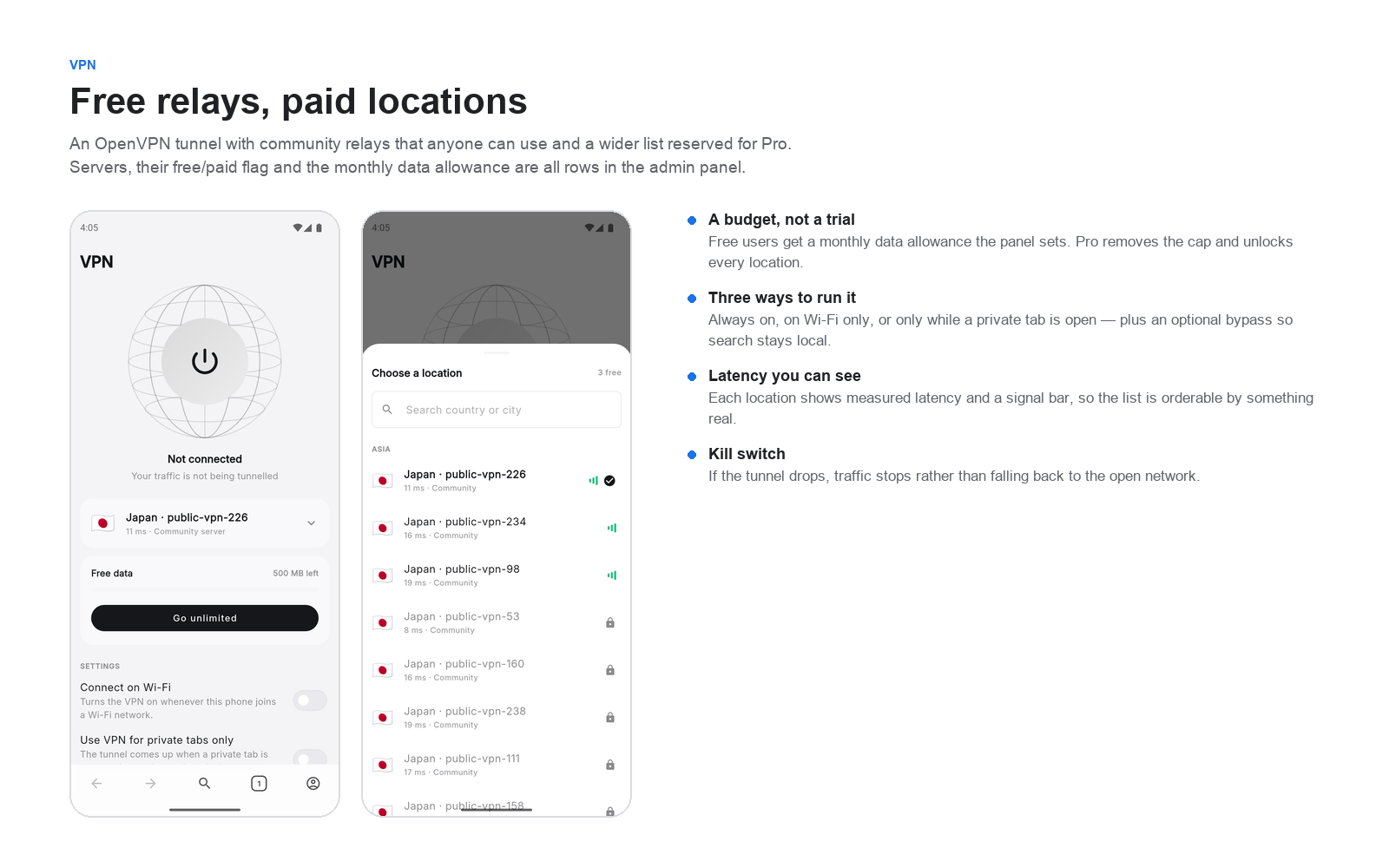
Task: Click 'Latency you can see' heading
Action: pos(785,376)
